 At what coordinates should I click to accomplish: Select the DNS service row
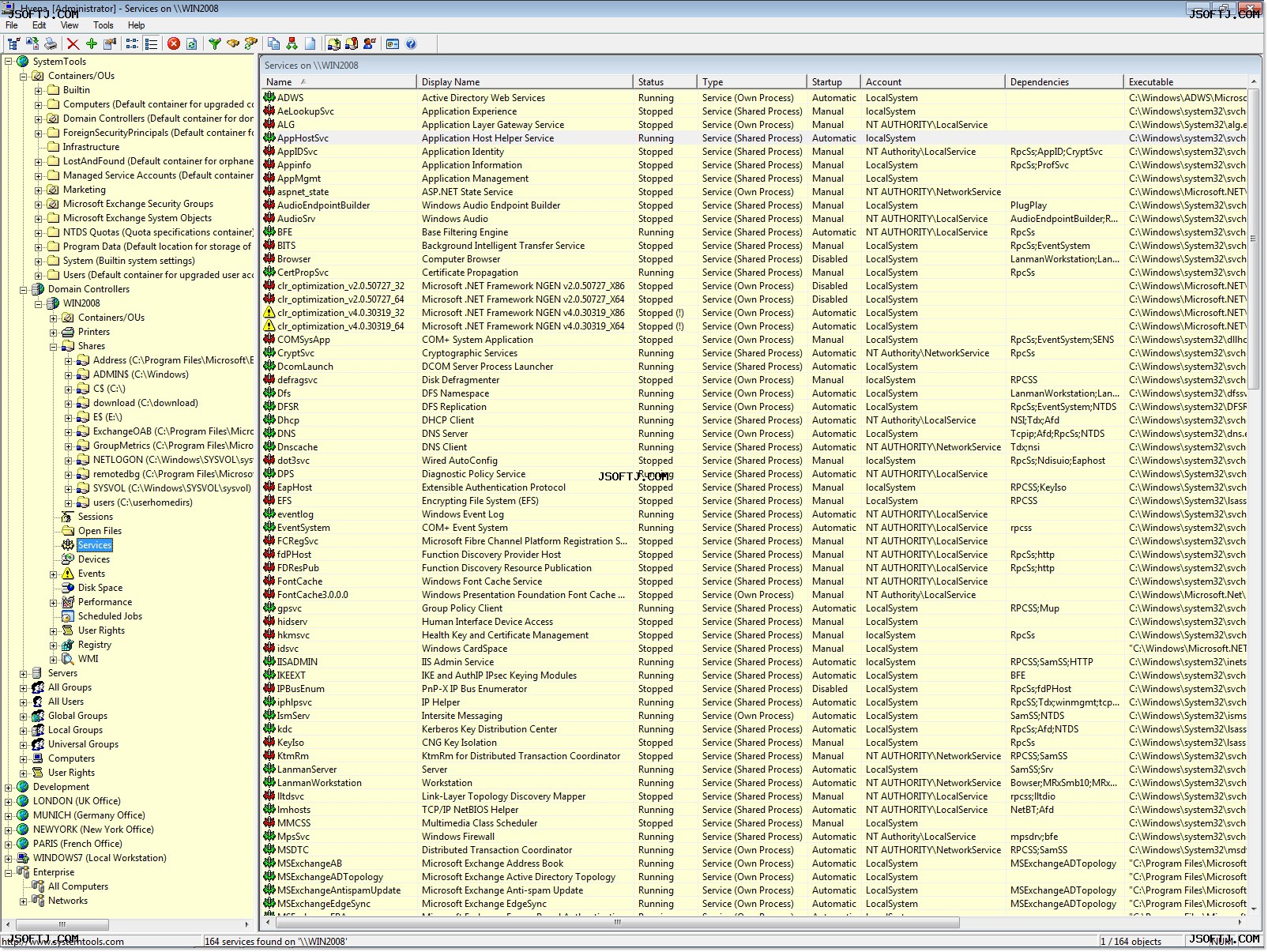(754, 434)
